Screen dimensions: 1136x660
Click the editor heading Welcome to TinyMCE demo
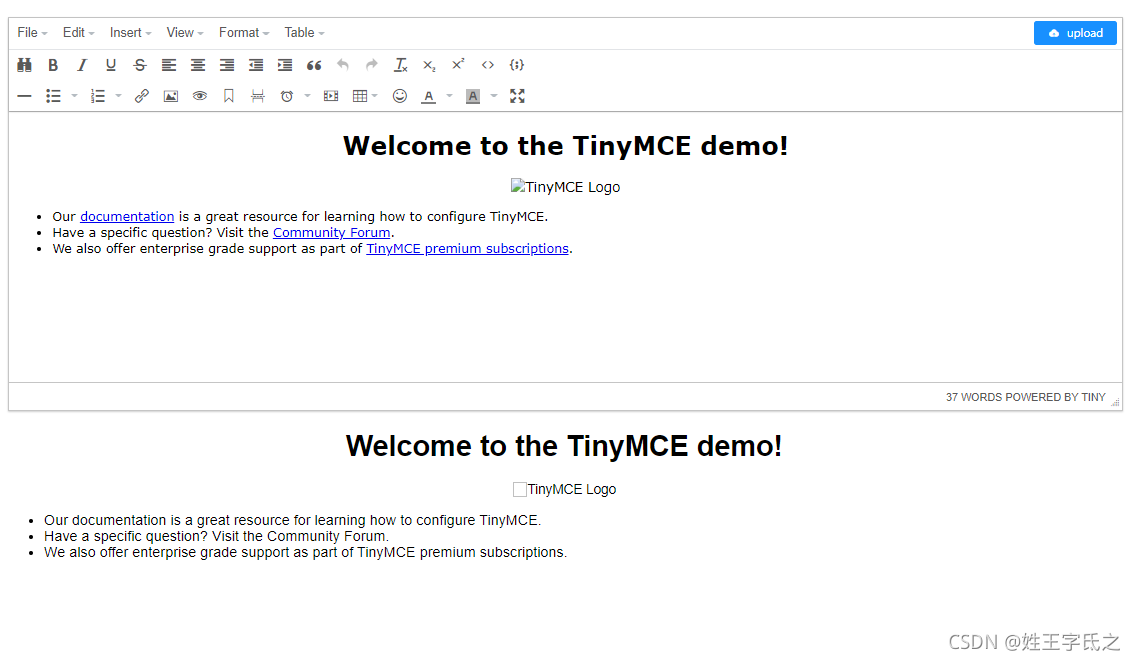click(565, 146)
